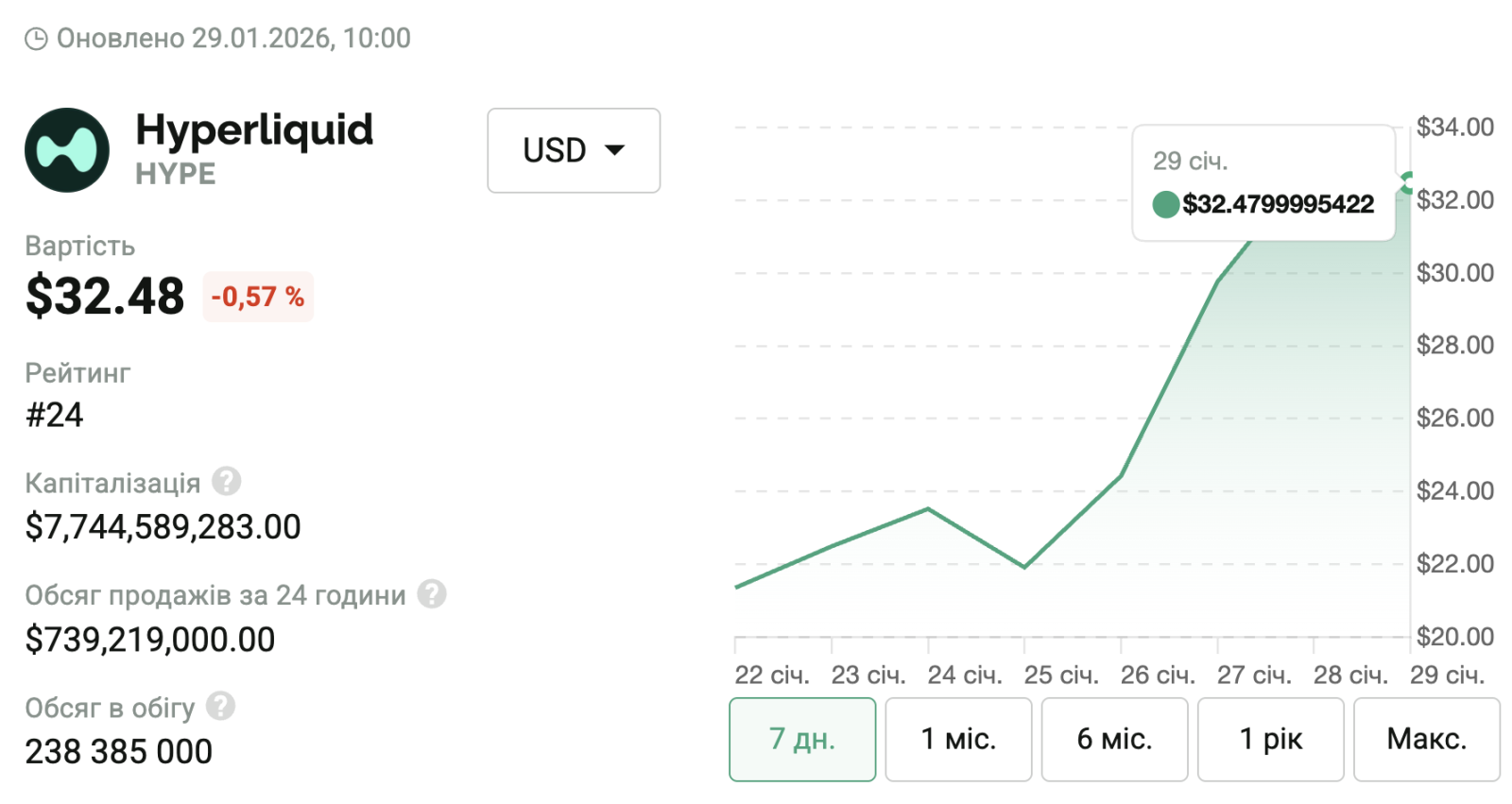The height and width of the screenshot is (804, 1512).
Task: Click the #24 ranking value
Action: pos(54,415)
